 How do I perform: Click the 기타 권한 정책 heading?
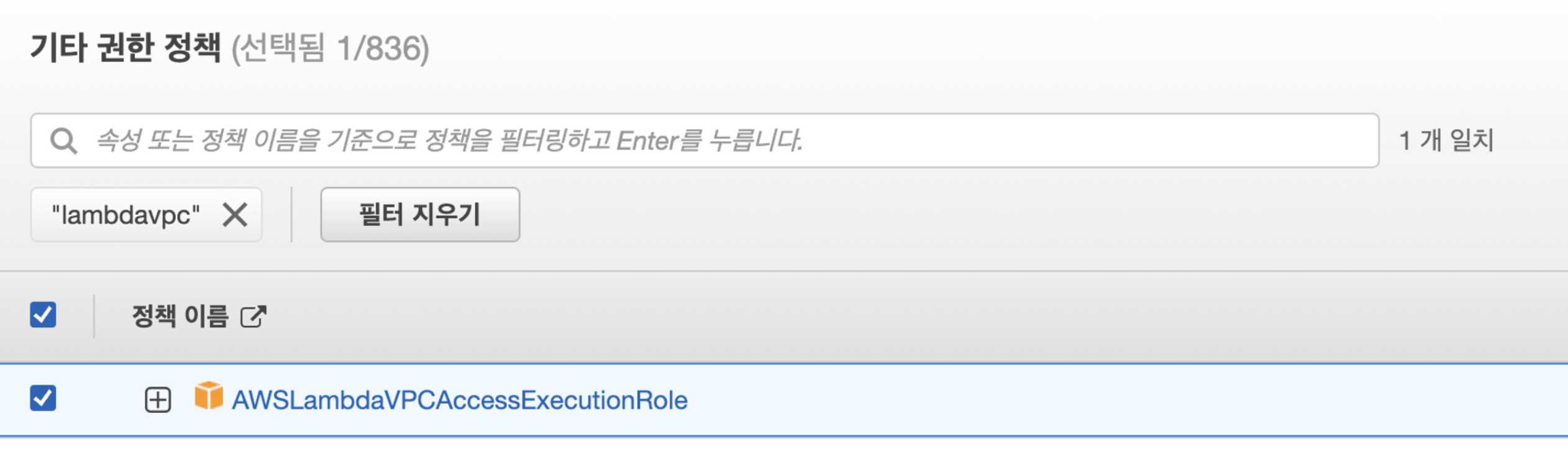125,48
